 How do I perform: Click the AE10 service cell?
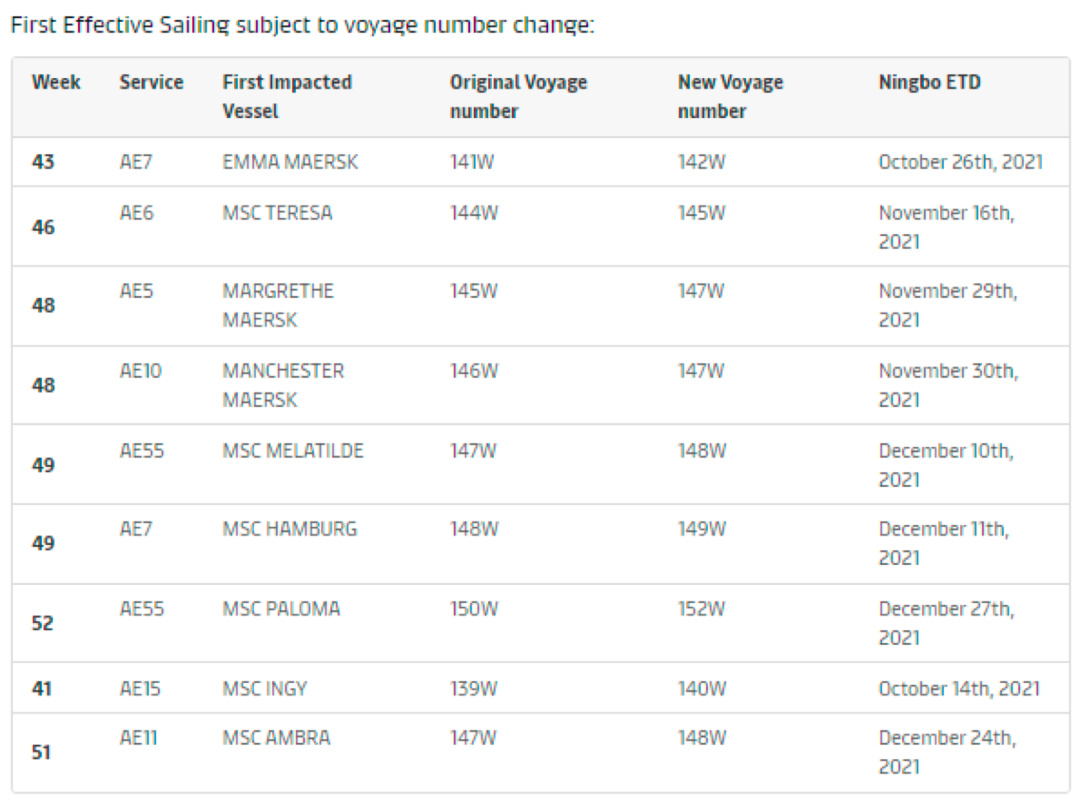click(141, 371)
